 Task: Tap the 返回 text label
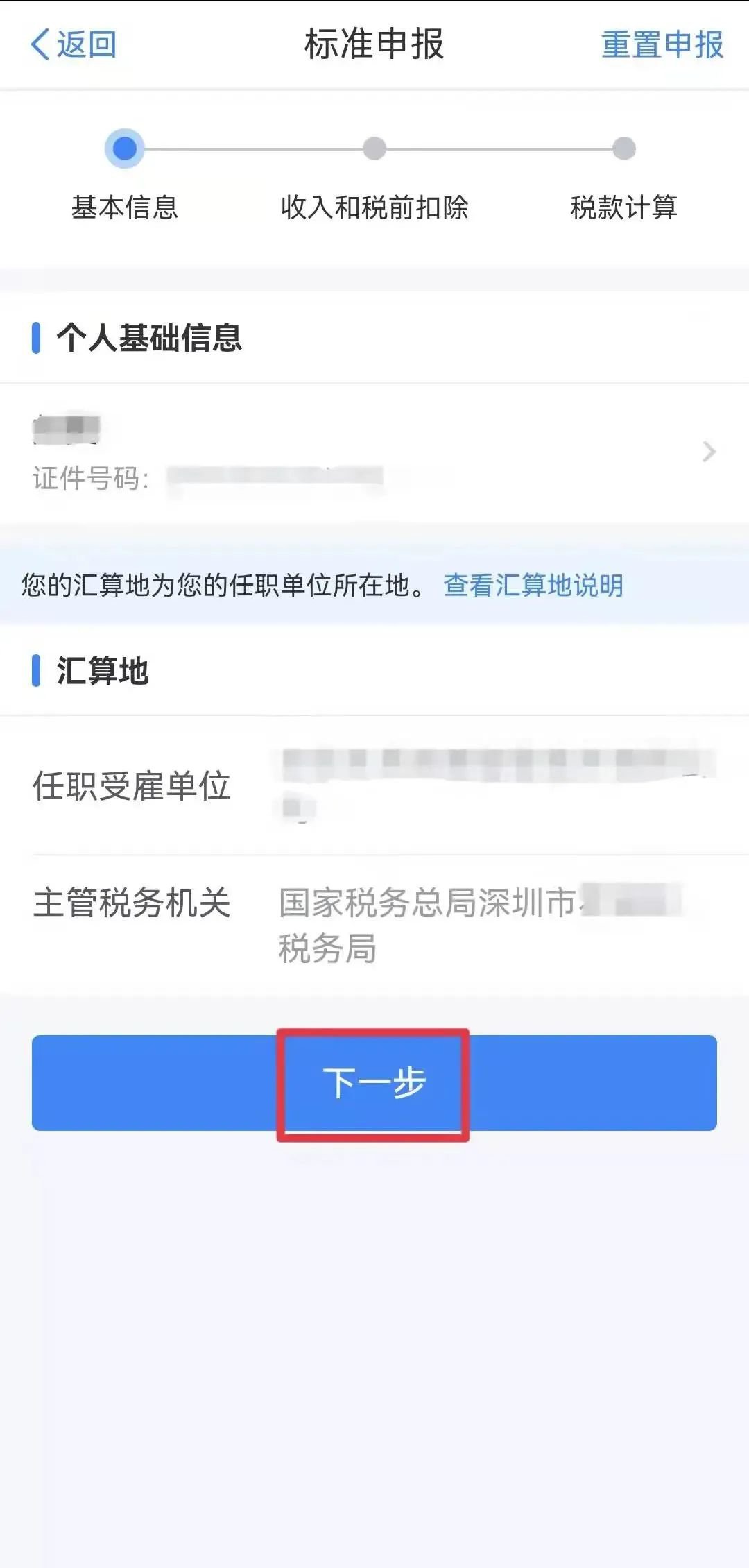[x=86, y=44]
